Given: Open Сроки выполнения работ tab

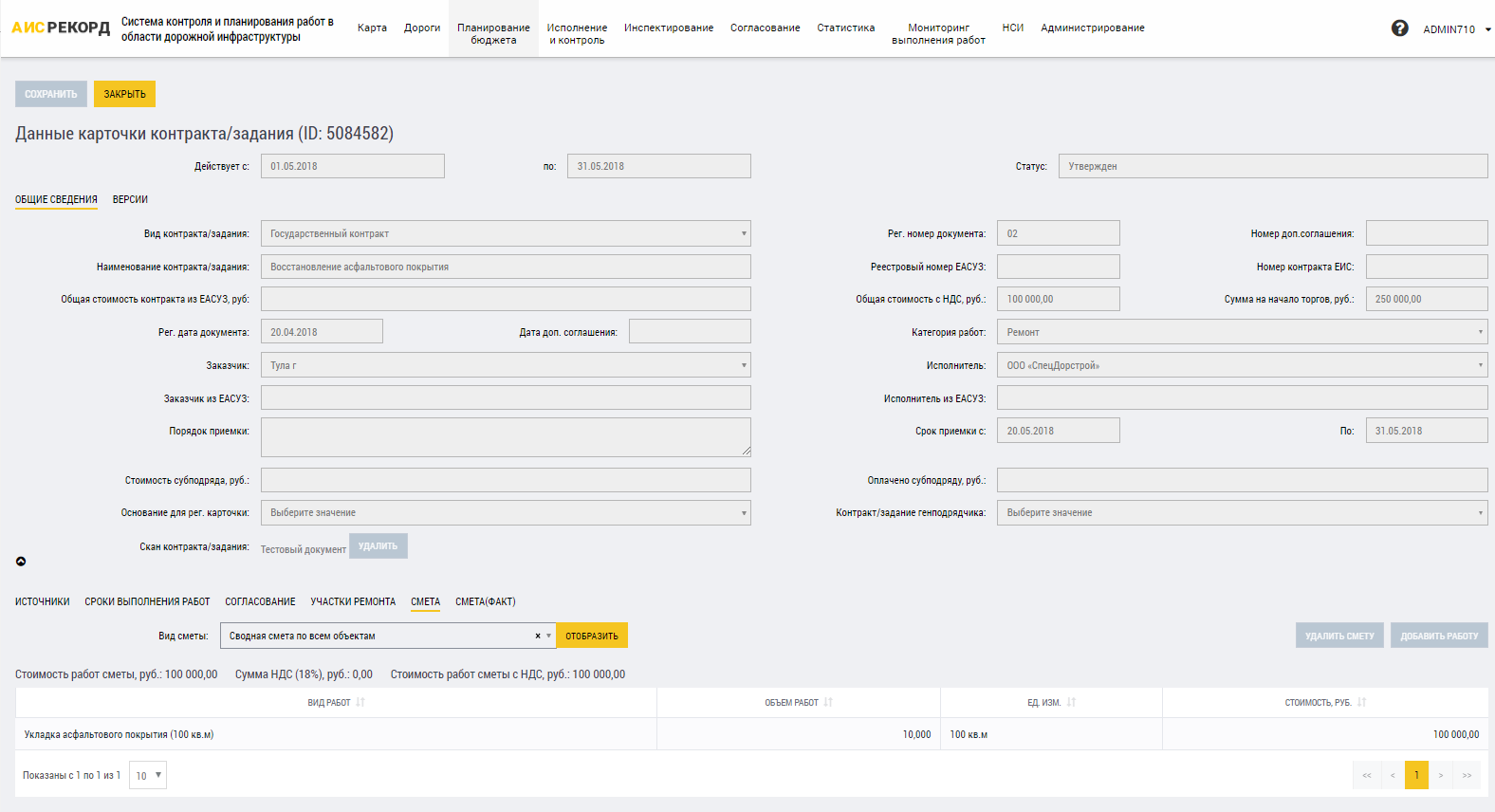Looking at the screenshot, I should coord(147,601).
